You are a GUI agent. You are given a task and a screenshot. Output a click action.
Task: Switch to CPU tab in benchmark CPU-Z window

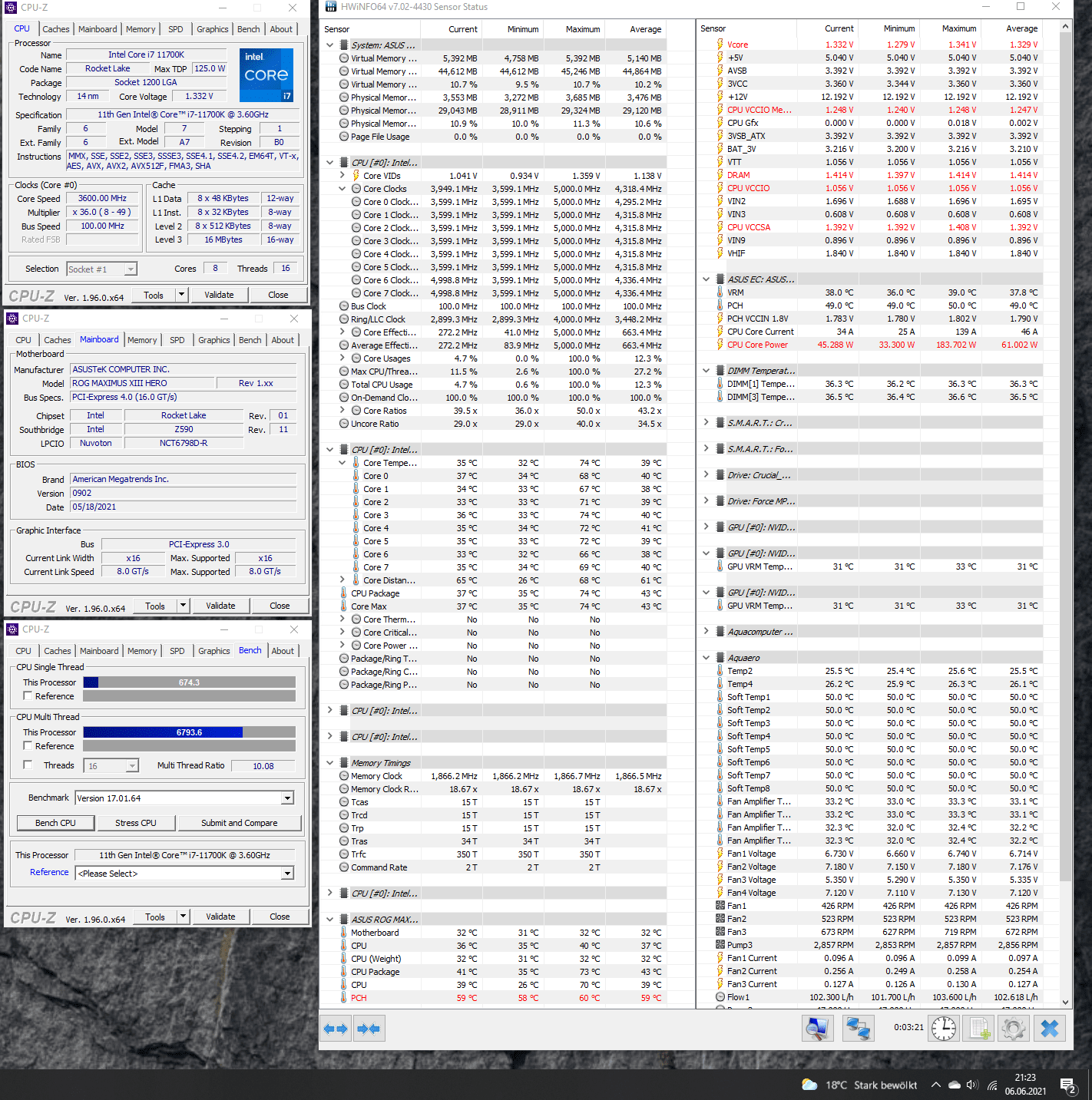24,651
